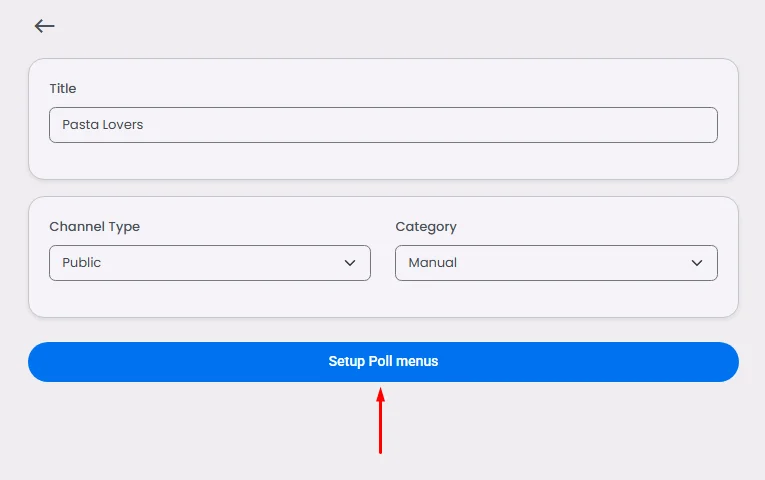Viewport: 765px width, 480px height.
Task: Expand the Category dropdown
Action: (556, 263)
